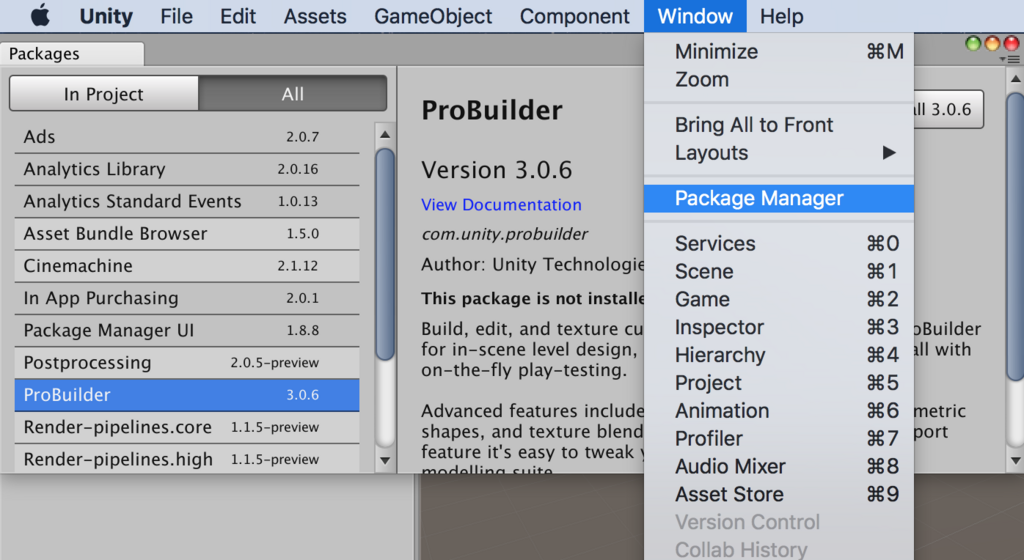Open the Assets menu
Screen dimensions: 1024x560
(315, 16)
